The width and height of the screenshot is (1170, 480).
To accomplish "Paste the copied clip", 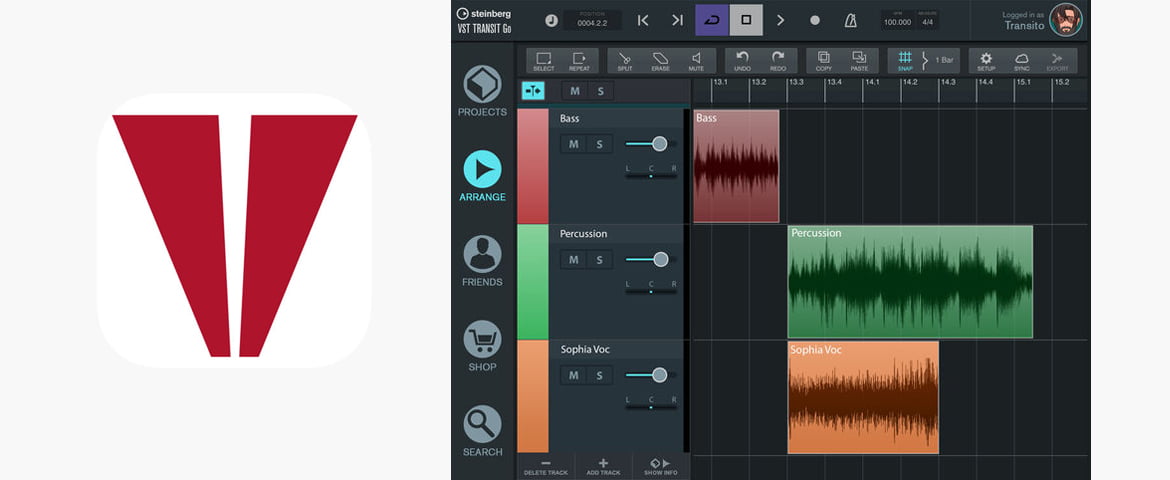I will [x=860, y=61].
